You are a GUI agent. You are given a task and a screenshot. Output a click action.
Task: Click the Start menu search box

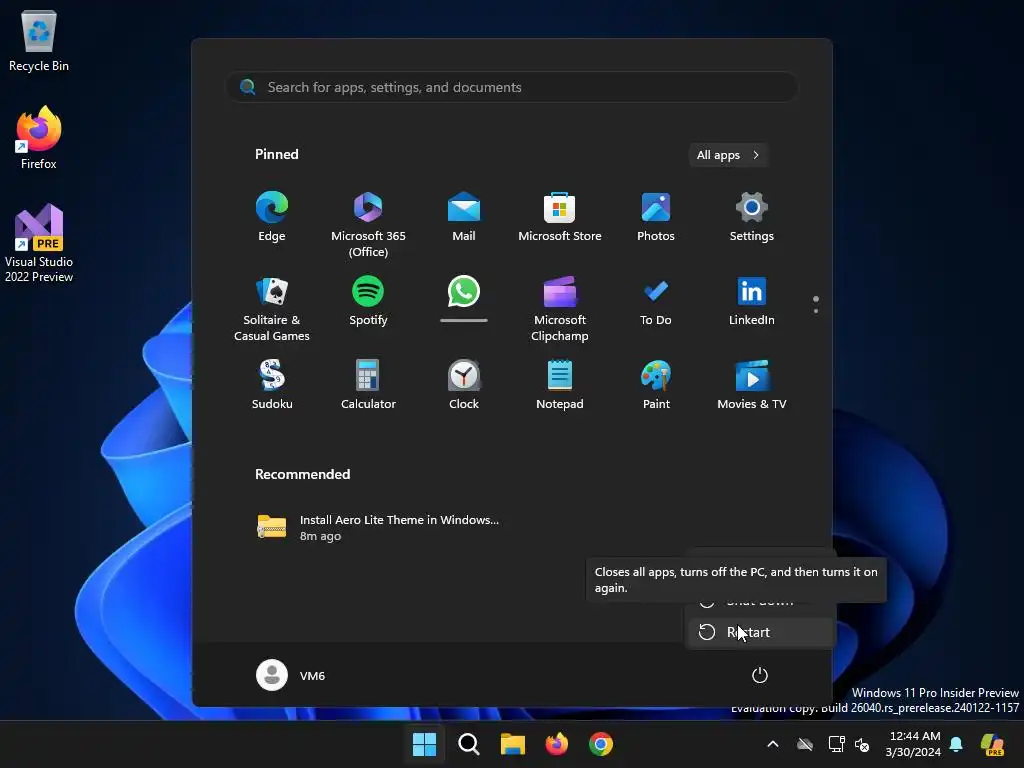[512, 88]
